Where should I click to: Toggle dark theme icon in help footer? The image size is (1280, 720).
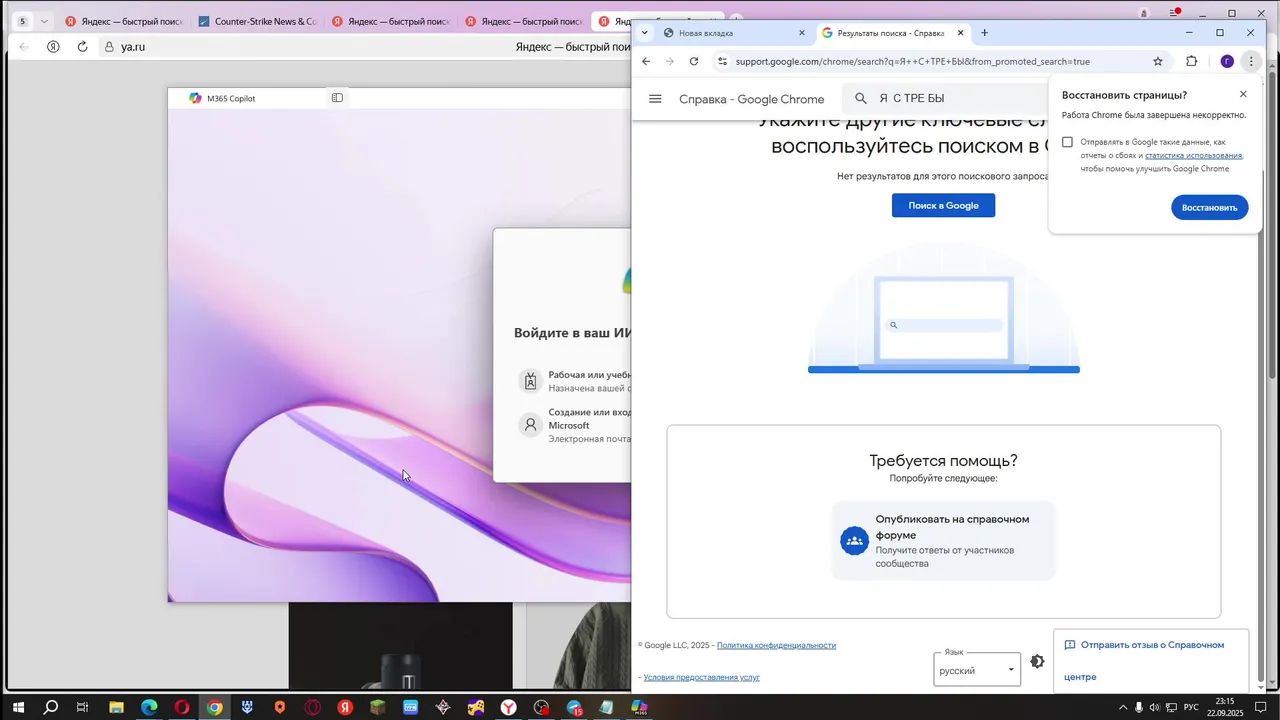(x=1037, y=661)
